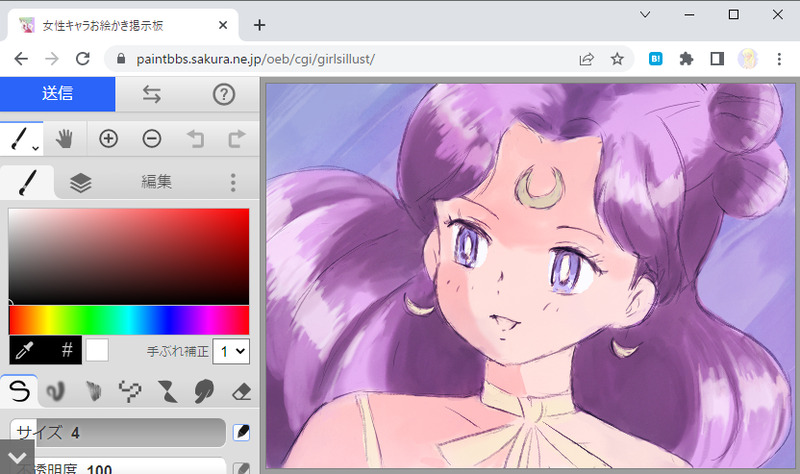Toggle pen pressure for opacity

(241, 468)
